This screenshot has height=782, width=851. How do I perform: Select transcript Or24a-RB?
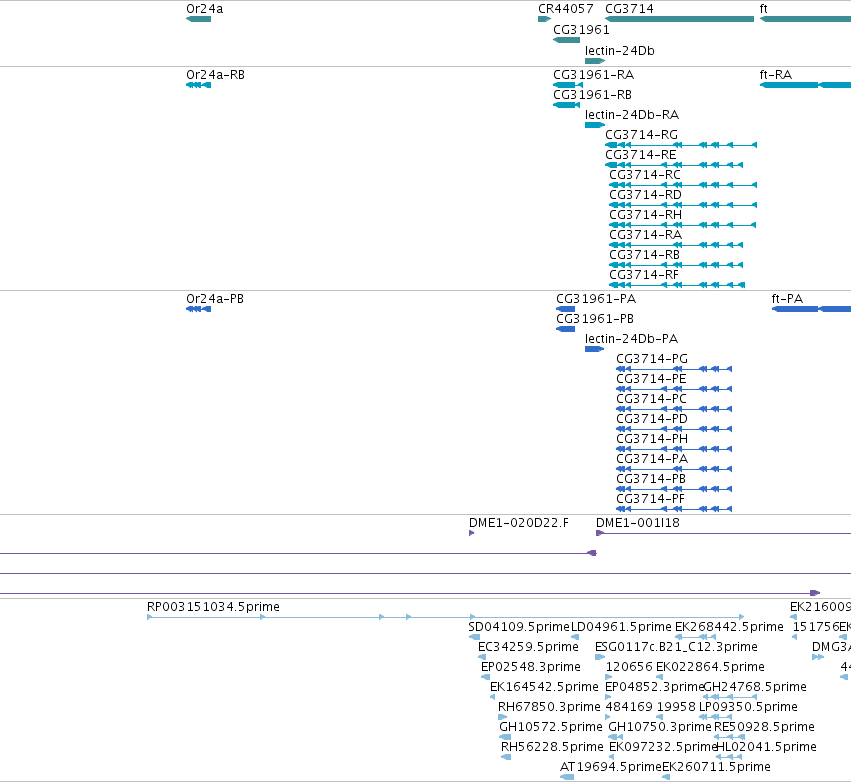tap(199, 85)
